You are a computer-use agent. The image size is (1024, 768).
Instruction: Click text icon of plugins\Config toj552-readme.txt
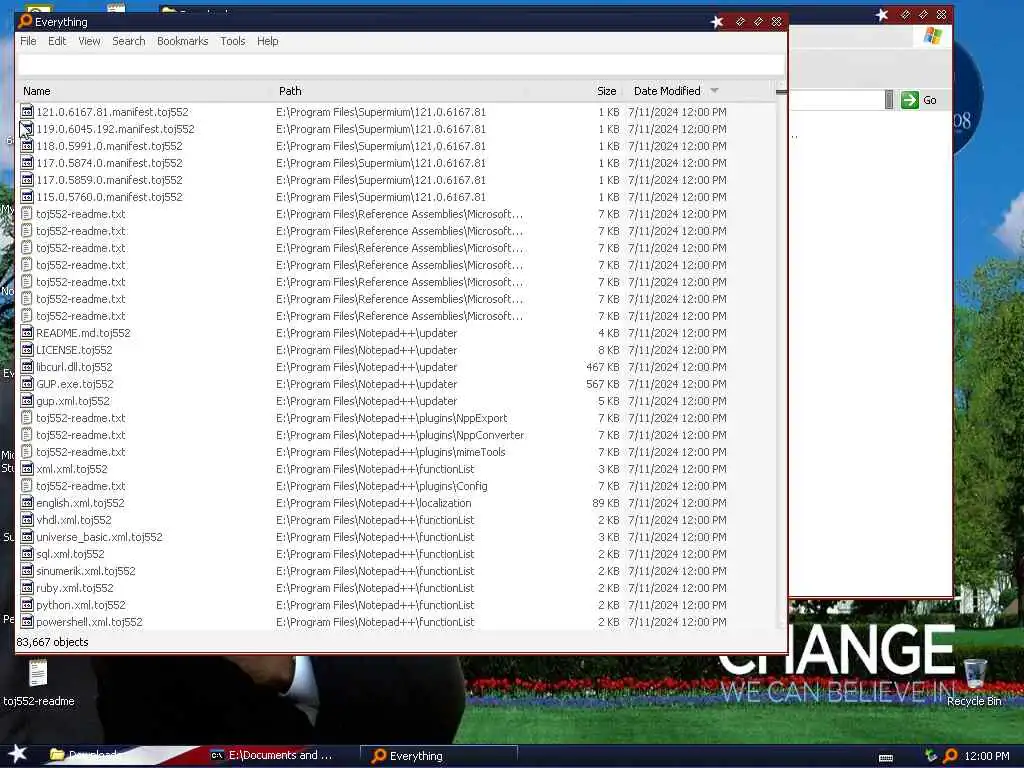[27, 485]
